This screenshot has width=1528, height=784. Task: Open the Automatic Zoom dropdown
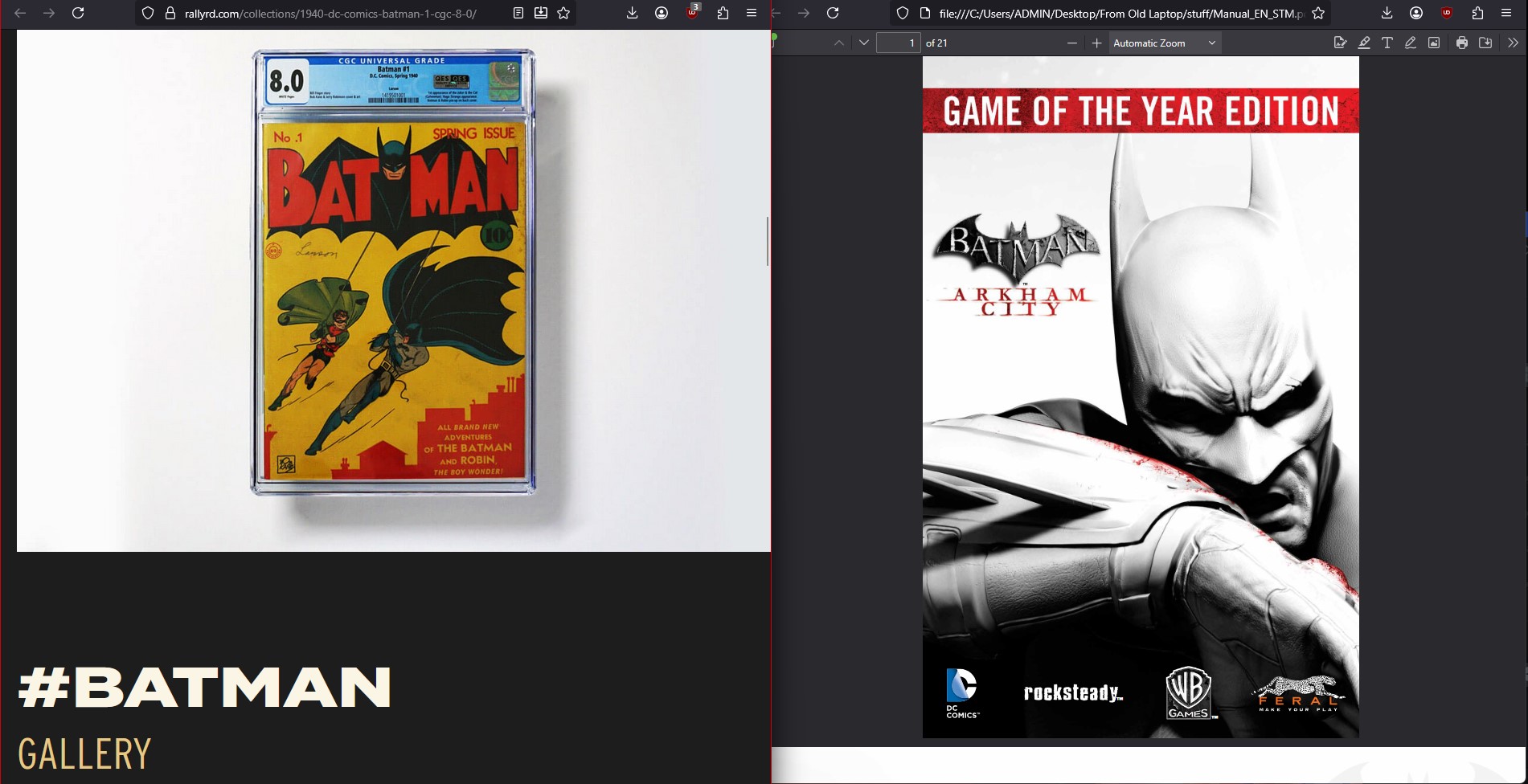coord(1165,43)
